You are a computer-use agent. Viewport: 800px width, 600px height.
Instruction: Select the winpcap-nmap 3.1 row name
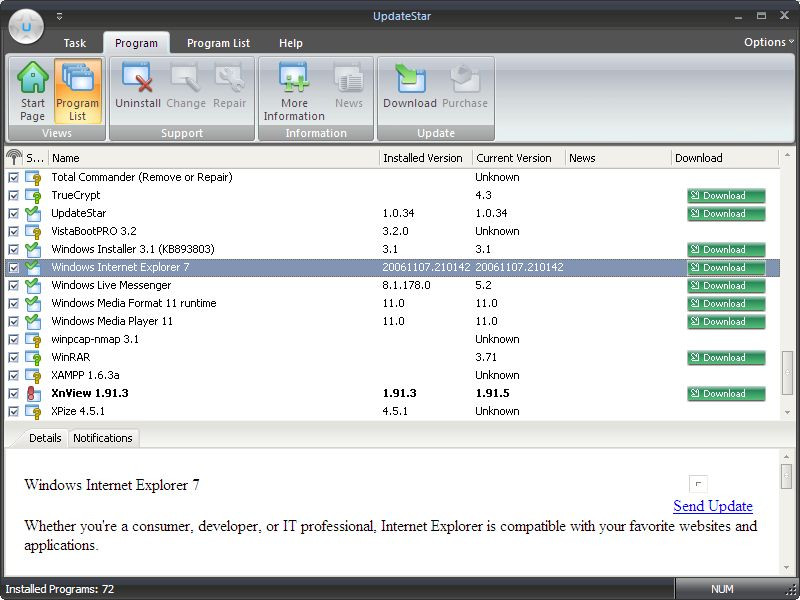[95, 339]
